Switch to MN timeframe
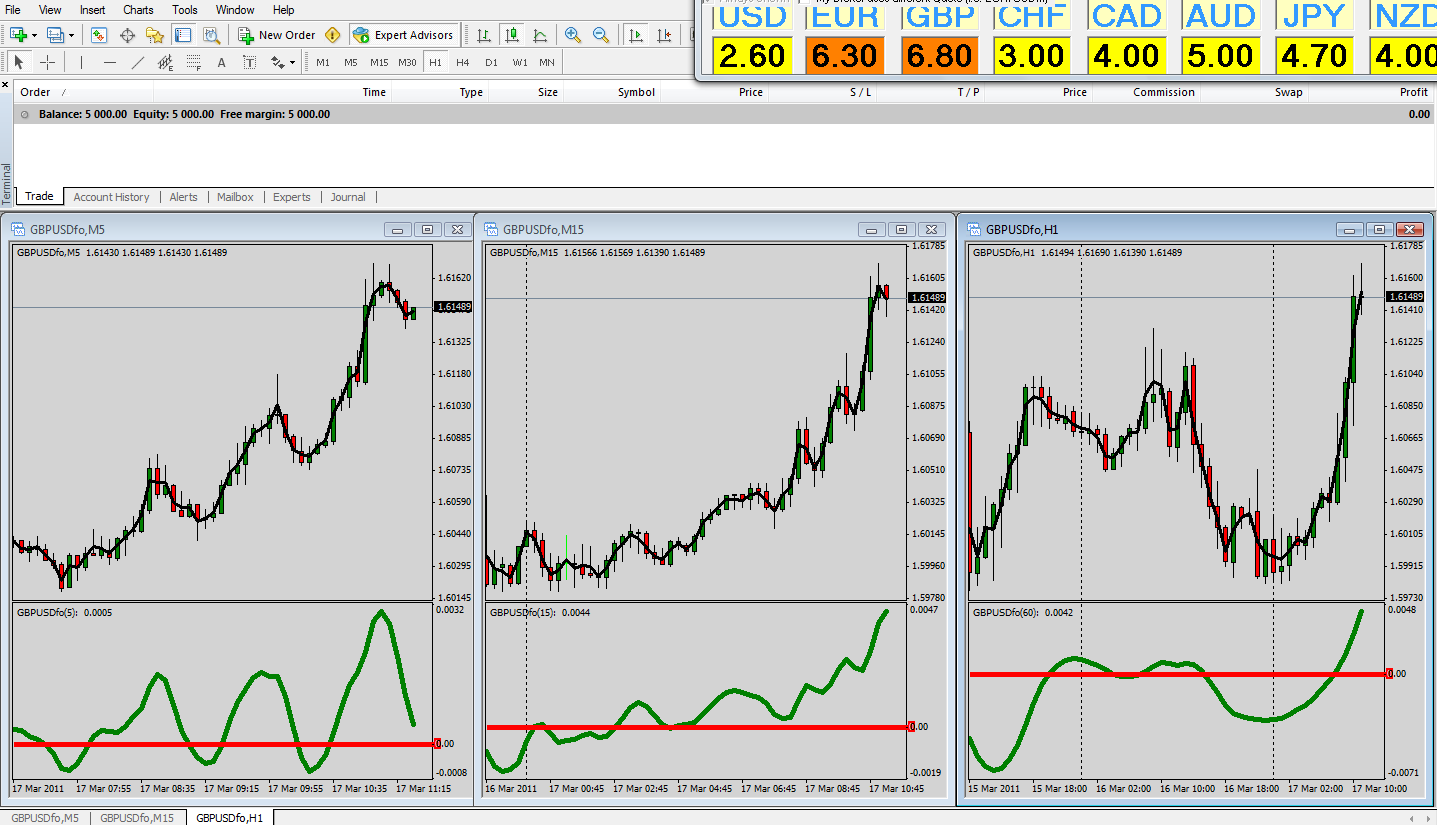This screenshot has width=1437, height=825. [547, 62]
